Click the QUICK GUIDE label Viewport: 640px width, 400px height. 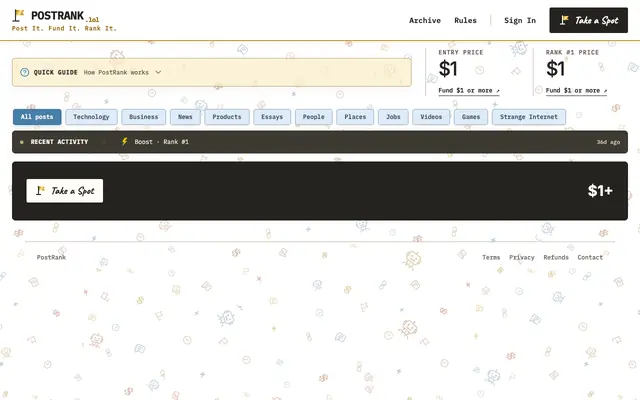click(56, 72)
